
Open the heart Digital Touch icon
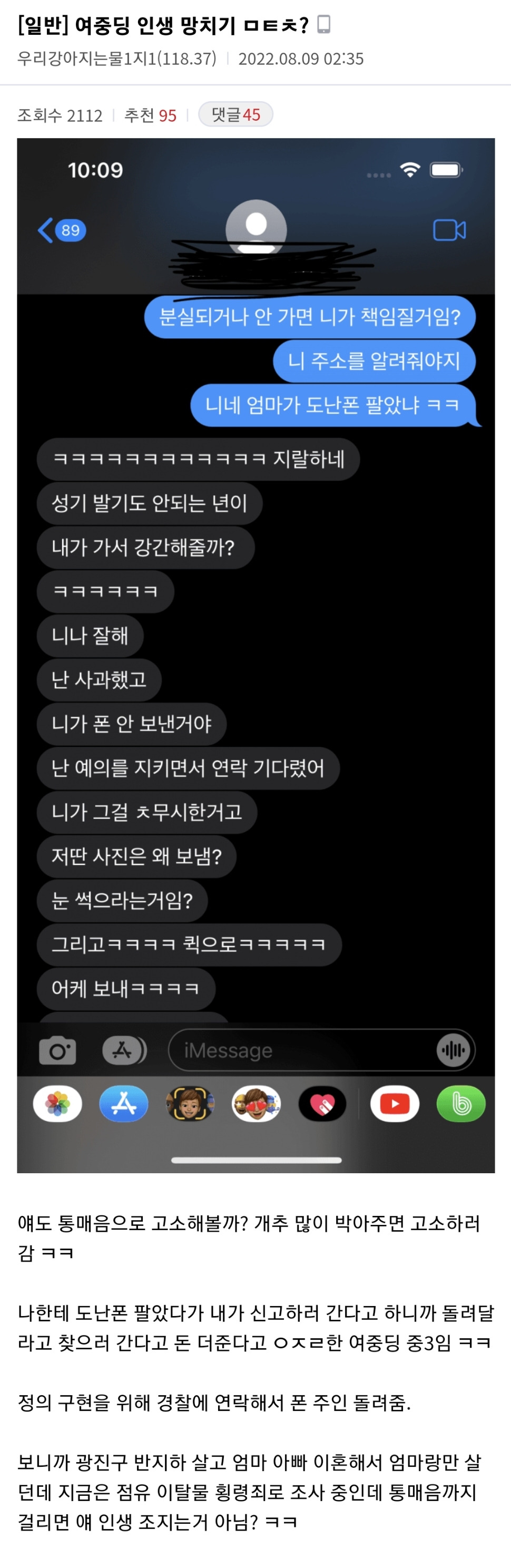322,1103
